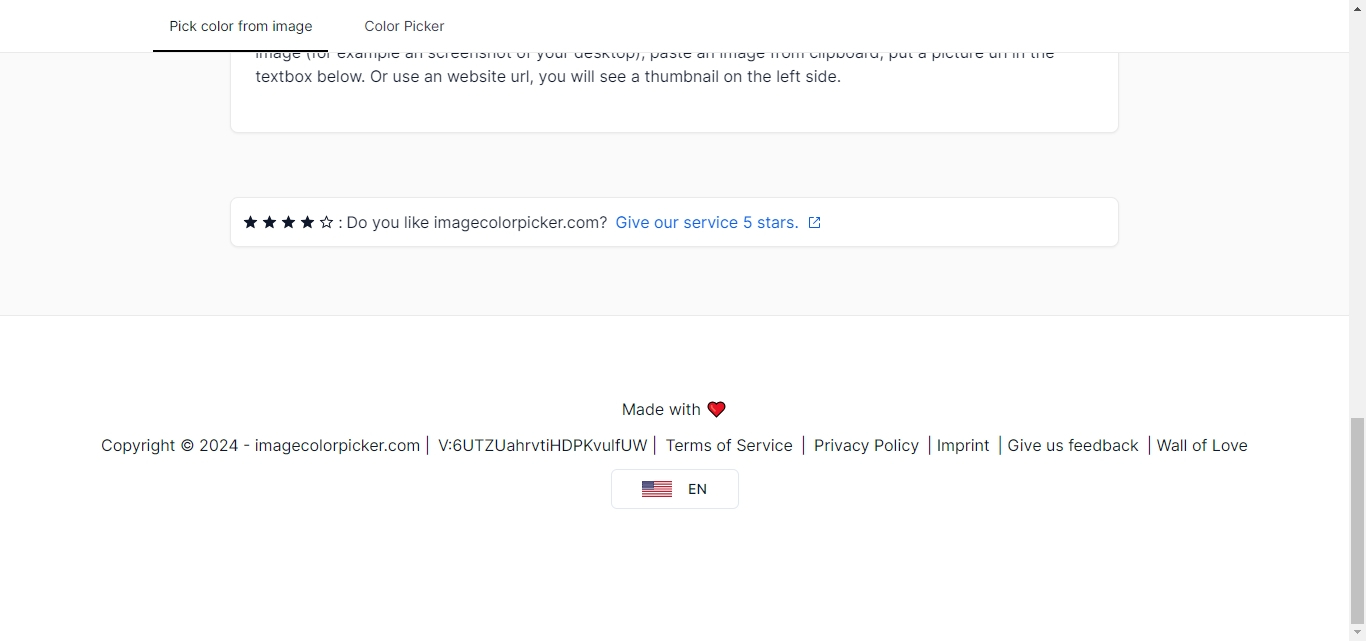Click the fourth filled rating star

pos(307,222)
